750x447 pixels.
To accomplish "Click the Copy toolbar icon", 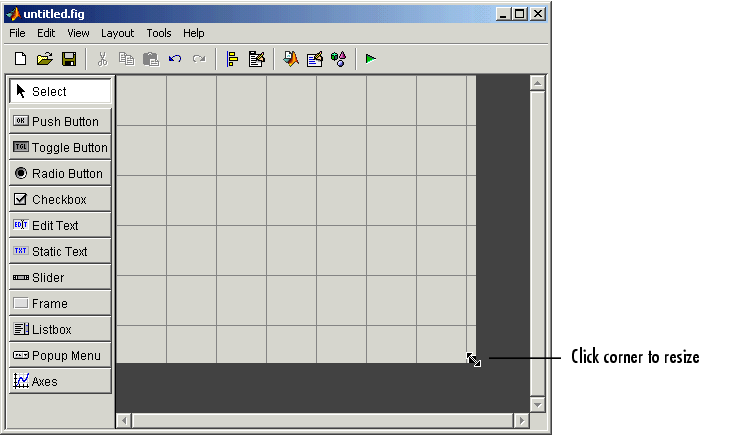I will [126, 59].
